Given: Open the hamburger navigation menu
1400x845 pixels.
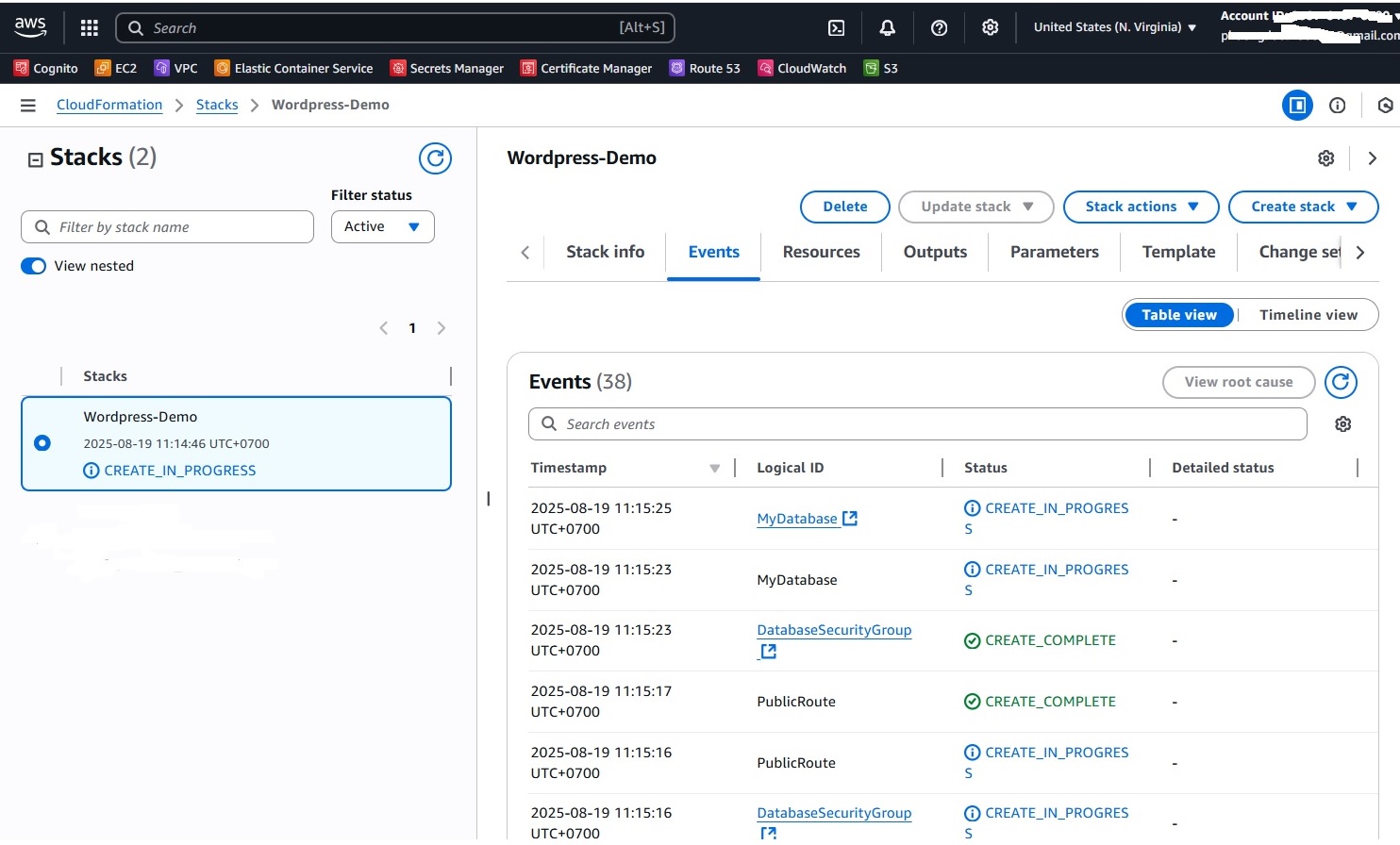Looking at the screenshot, I should coord(28,106).
